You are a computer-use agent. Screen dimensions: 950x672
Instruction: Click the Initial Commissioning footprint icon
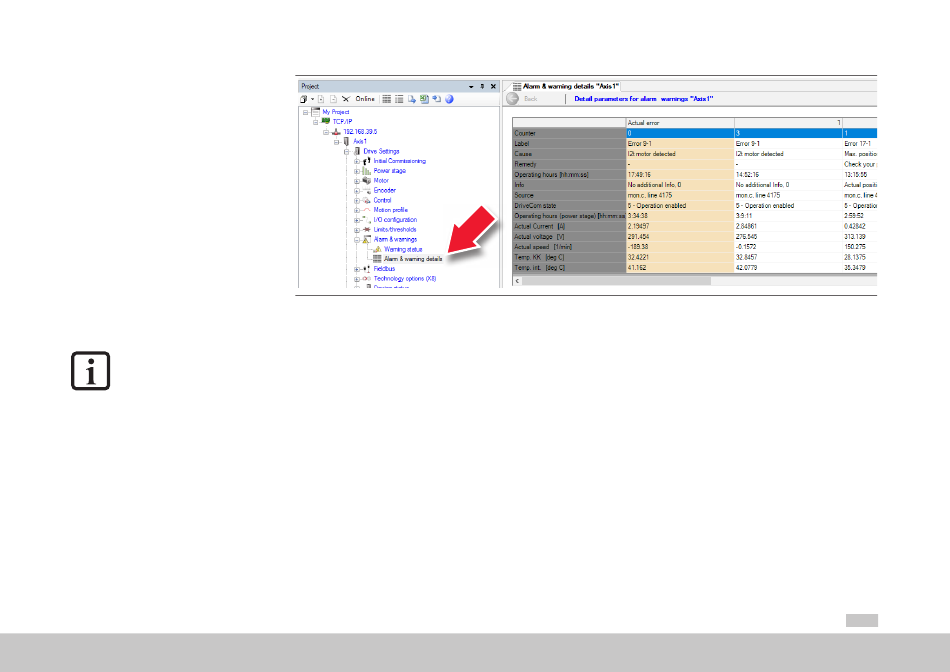(x=367, y=161)
